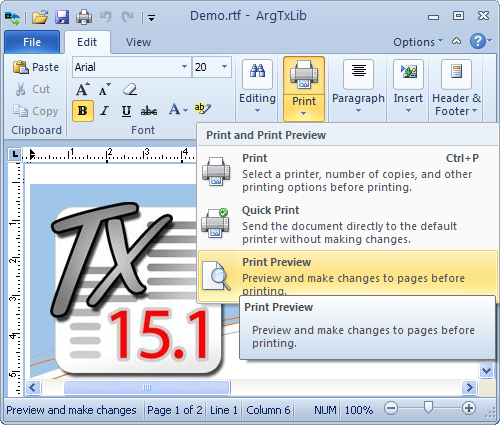Switch to the View tab
Image resolution: width=500 pixels, height=425 pixels.
138,42
